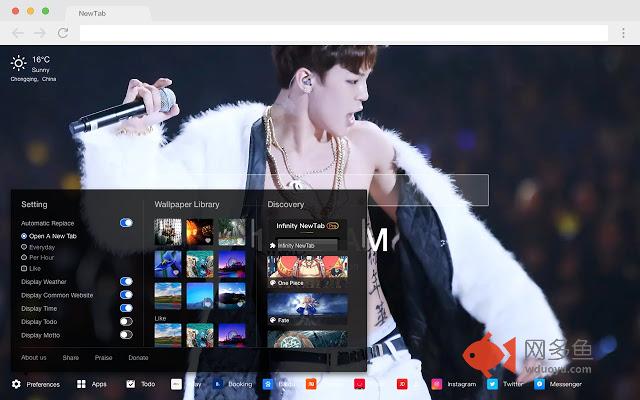Click the Donate link

pyautogui.click(x=138, y=357)
